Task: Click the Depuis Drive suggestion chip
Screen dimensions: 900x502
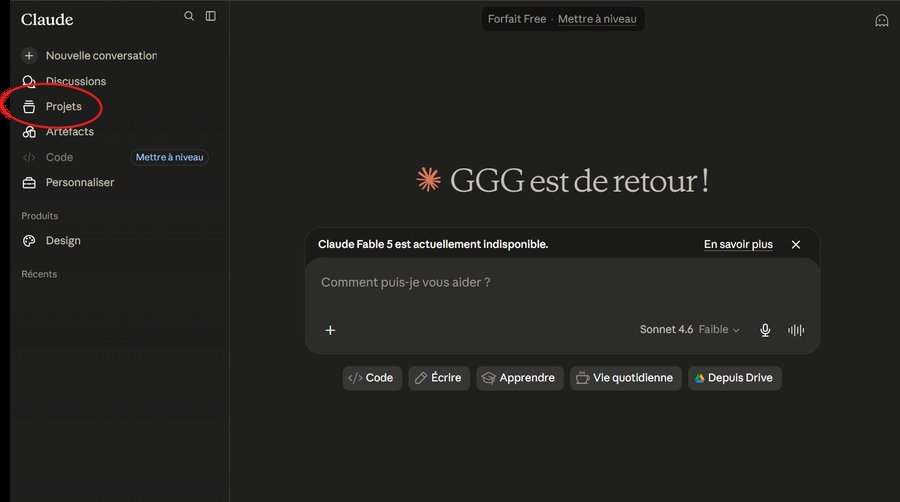Action: coord(735,378)
